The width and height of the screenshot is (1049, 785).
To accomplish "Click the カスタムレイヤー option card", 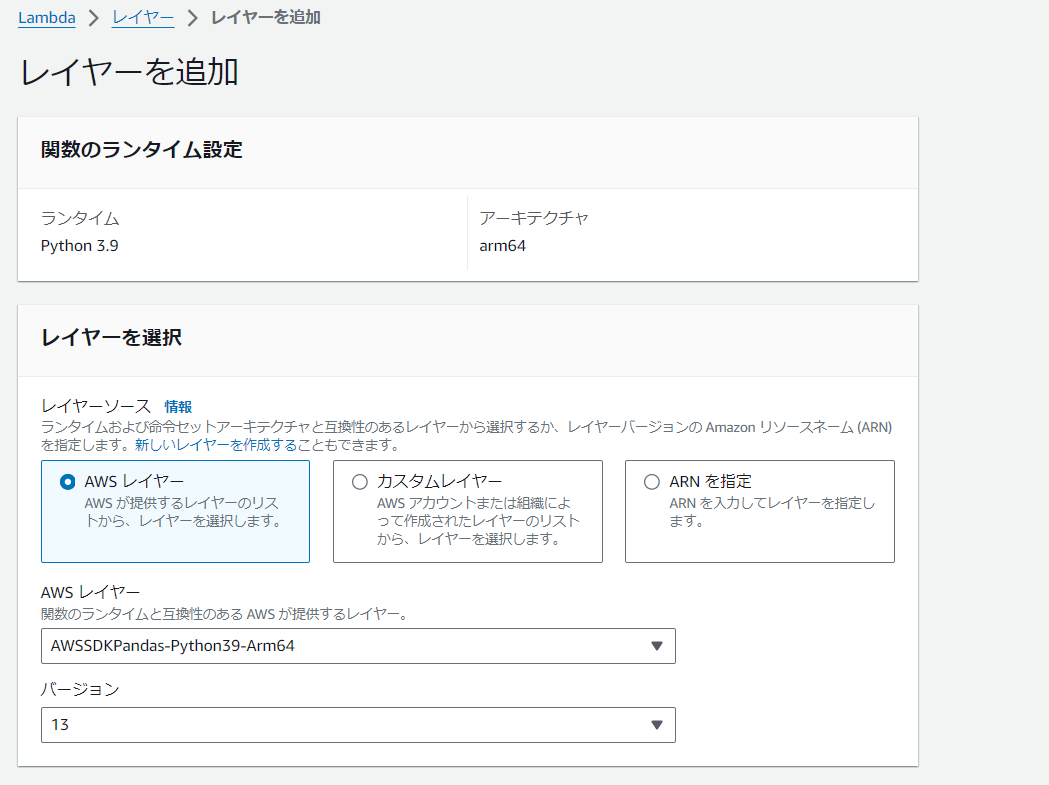I will coord(467,511).
